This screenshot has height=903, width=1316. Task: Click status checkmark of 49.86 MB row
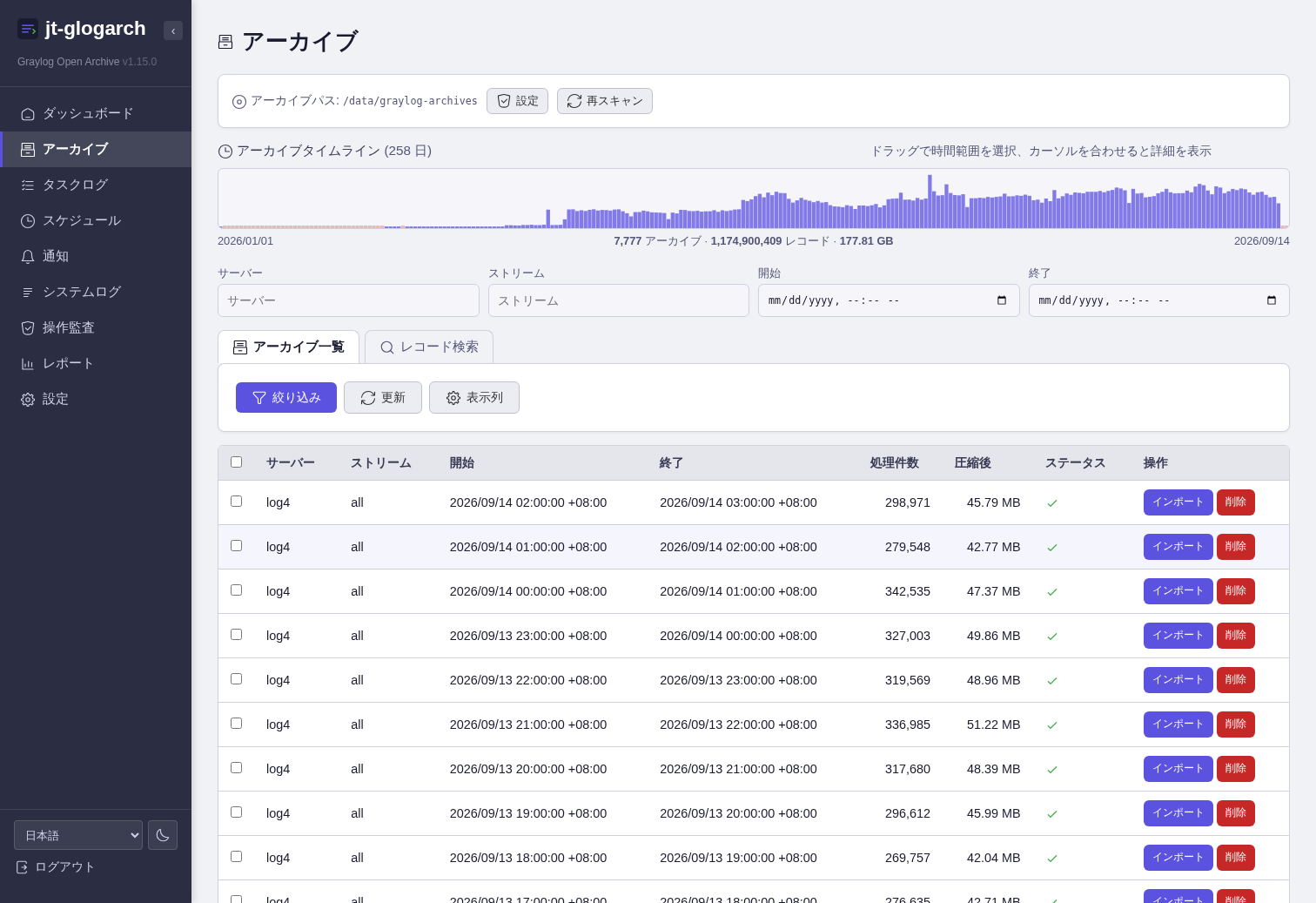(x=1052, y=637)
